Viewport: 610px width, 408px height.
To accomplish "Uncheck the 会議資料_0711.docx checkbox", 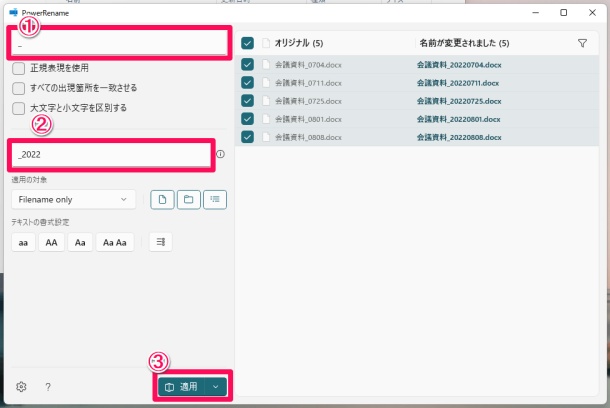I will (x=247, y=82).
